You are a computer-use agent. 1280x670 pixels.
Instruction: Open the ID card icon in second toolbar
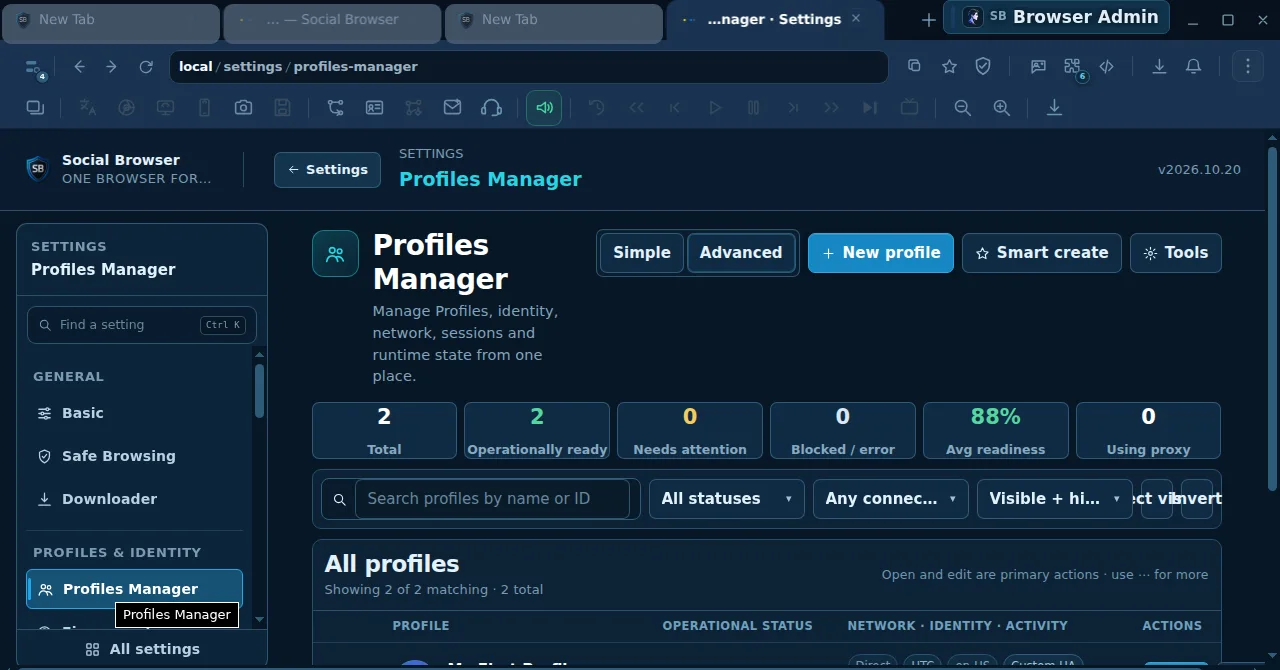click(x=374, y=107)
